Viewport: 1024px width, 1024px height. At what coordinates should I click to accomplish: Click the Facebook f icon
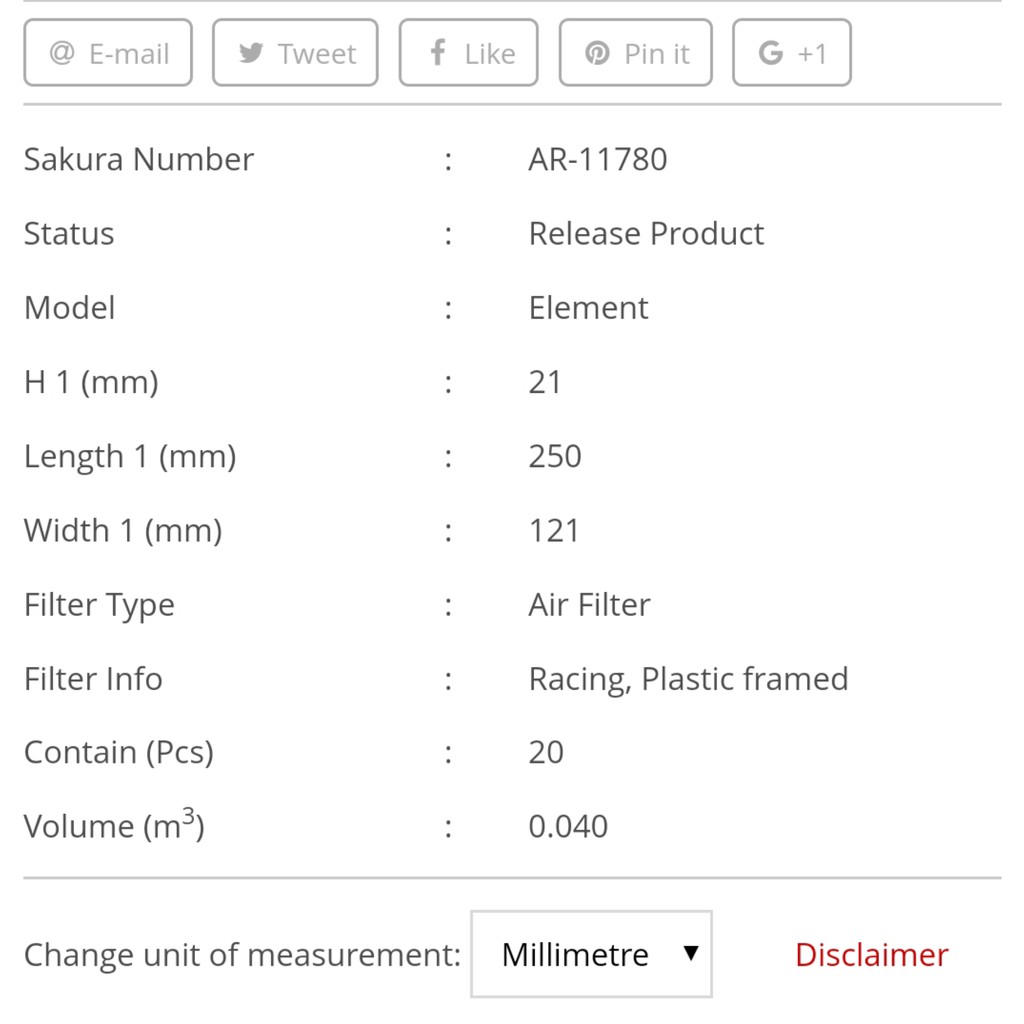click(x=437, y=53)
